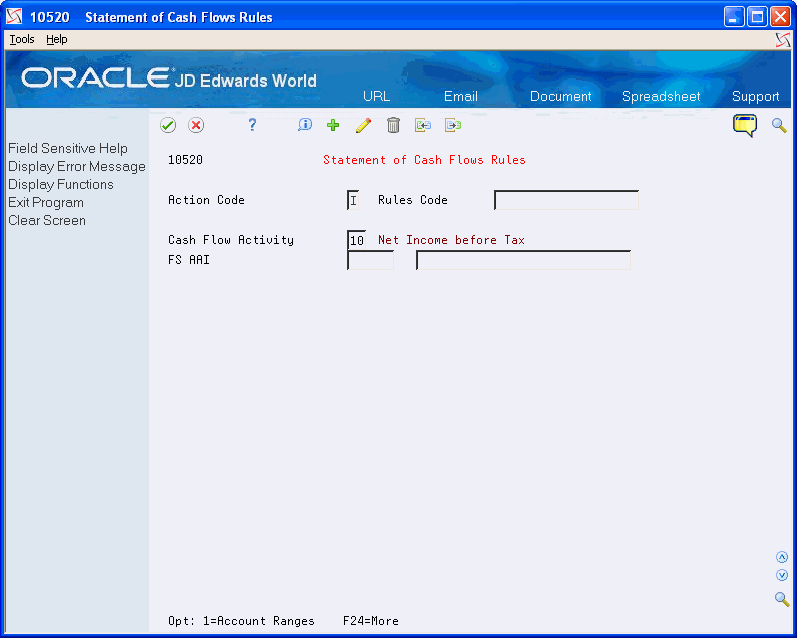The width and height of the screenshot is (797, 638).
Task: Click the top-right magnifier search icon
Action: click(x=779, y=125)
